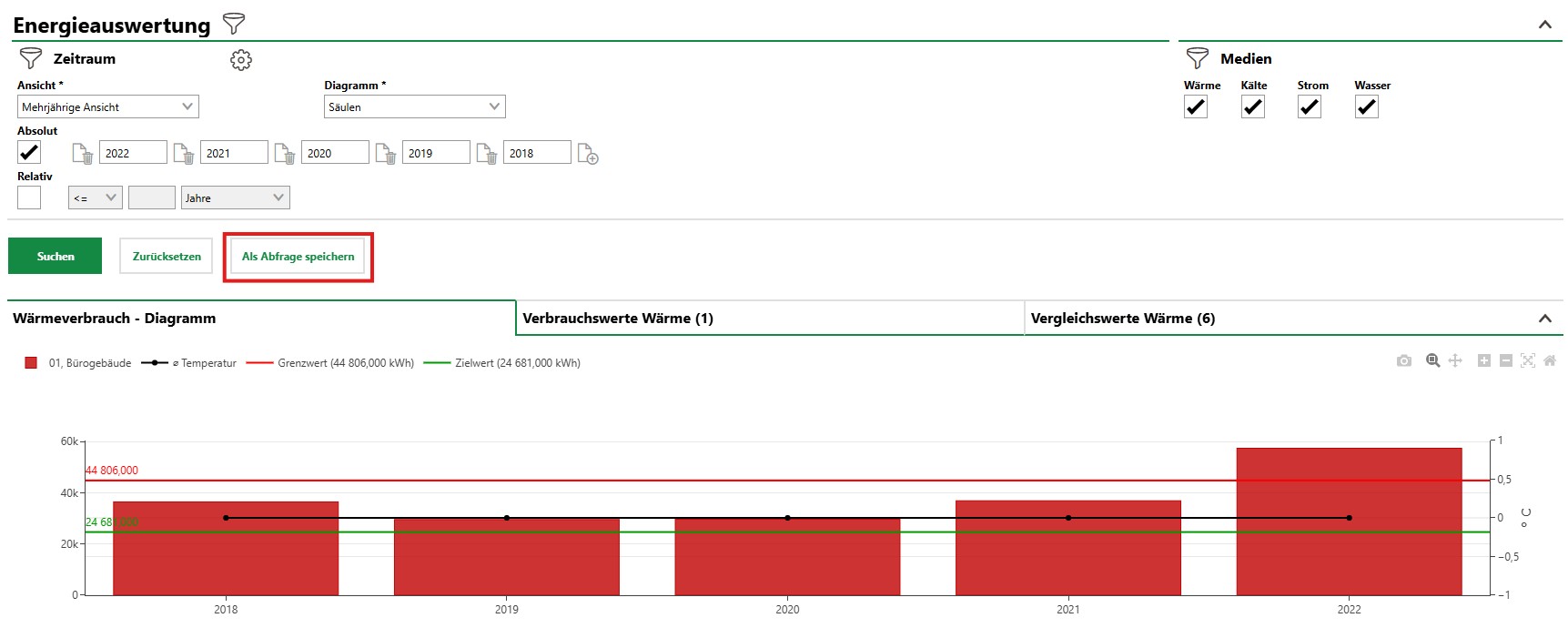The height and width of the screenshot is (628, 1568).
Task: Open the Jahre unit dropdown
Action: tap(237, 198)
